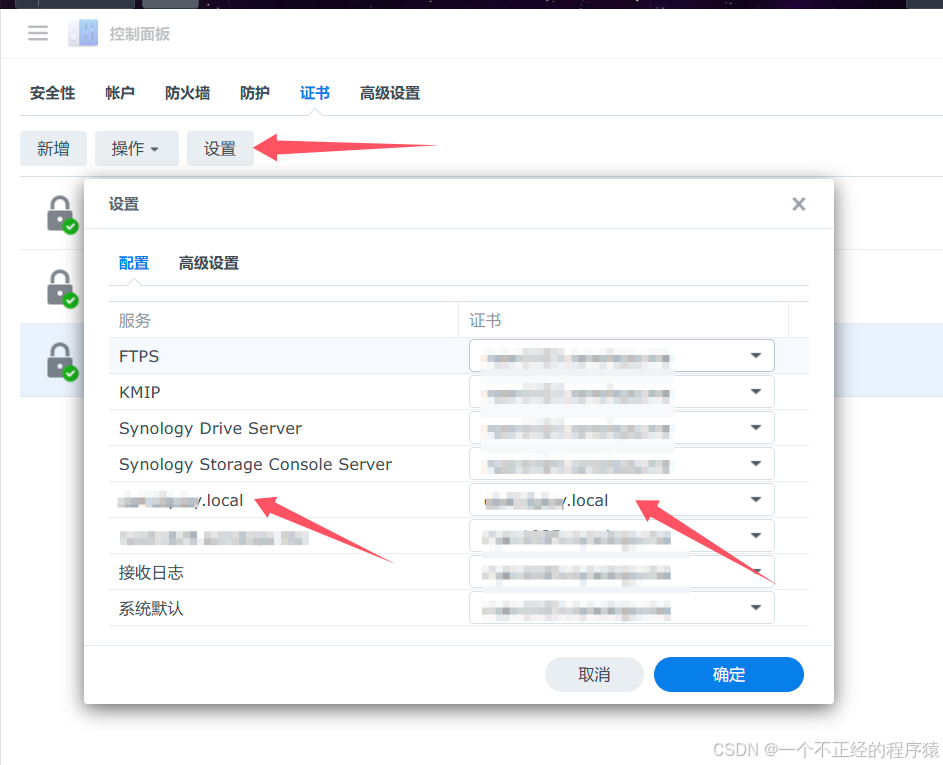This screenshot has width=943, height=765.
Task: Select the .local service name
Action: [x=181, y=500]
